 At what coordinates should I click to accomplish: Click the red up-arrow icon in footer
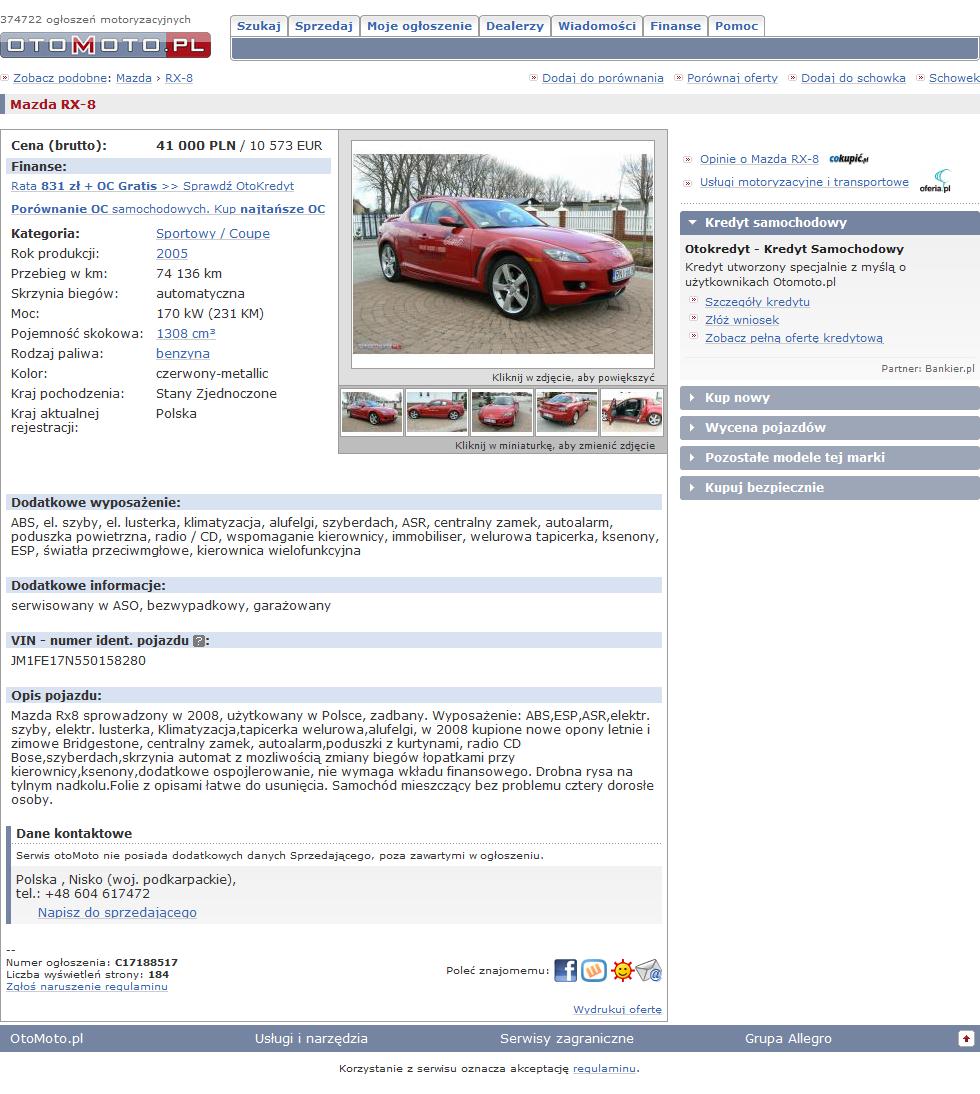[x=966, y=1038]
